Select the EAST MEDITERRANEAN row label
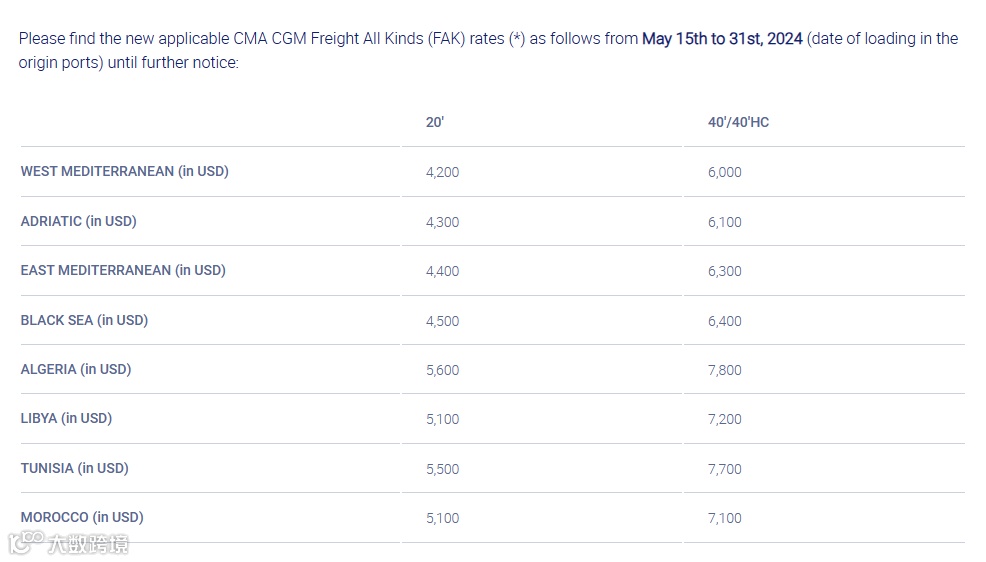 click(123, 270)
